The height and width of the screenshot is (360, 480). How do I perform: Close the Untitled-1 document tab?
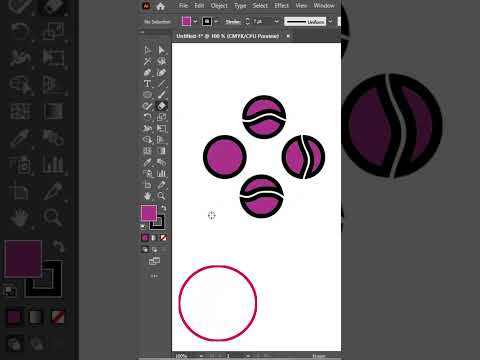[x=288, y=36]
